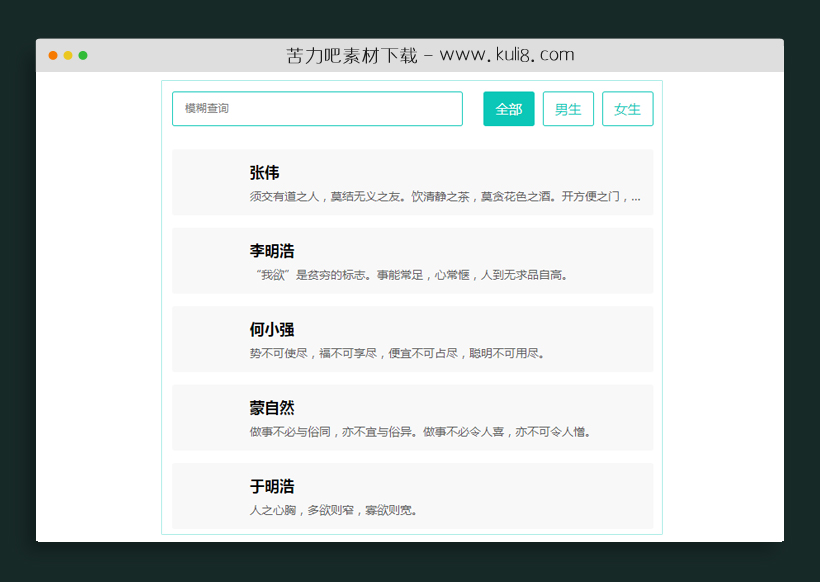Open the 张伟 list entry

coord(413,182)
